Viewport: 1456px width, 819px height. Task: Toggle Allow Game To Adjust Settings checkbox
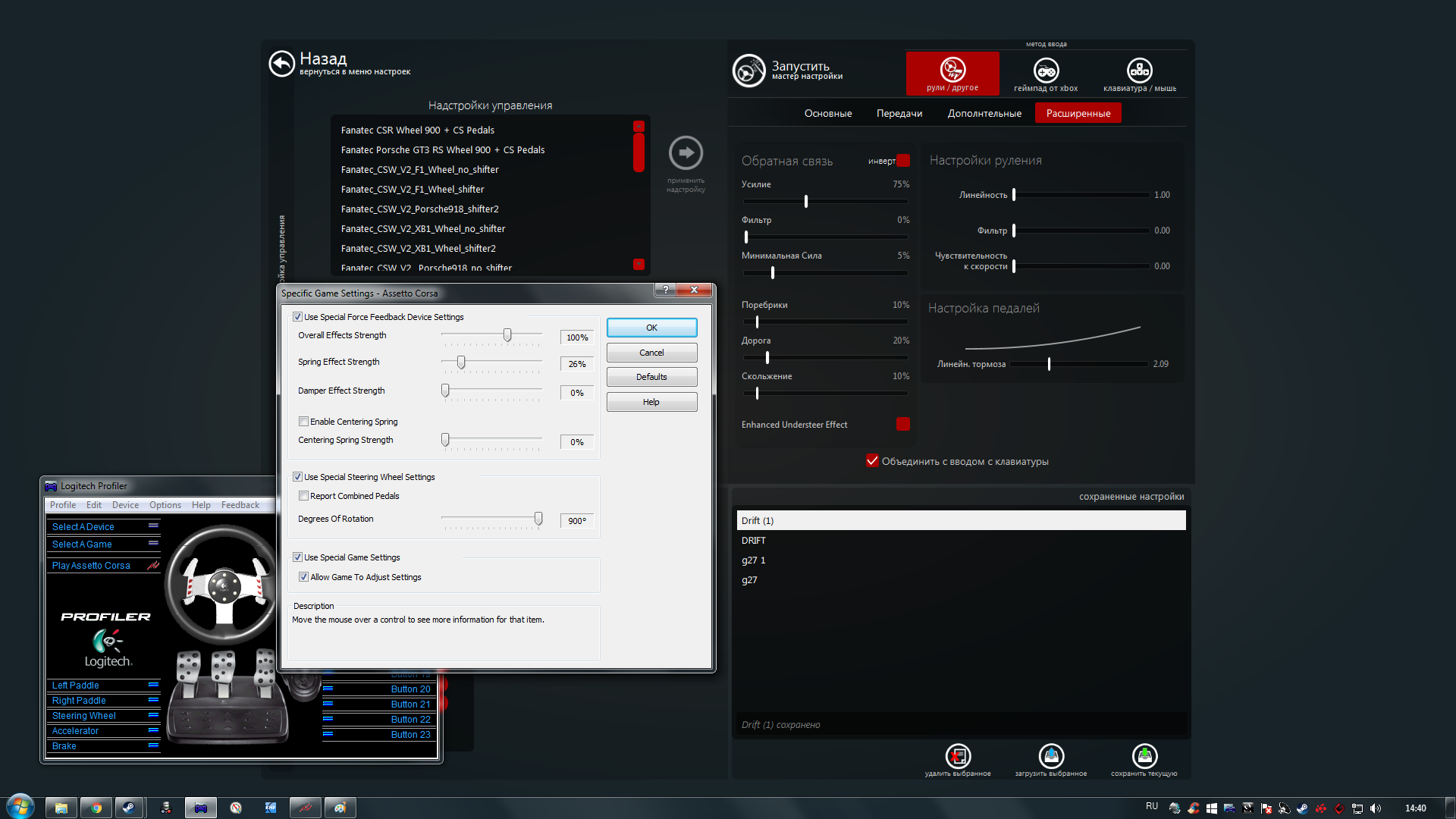[303, 576]
